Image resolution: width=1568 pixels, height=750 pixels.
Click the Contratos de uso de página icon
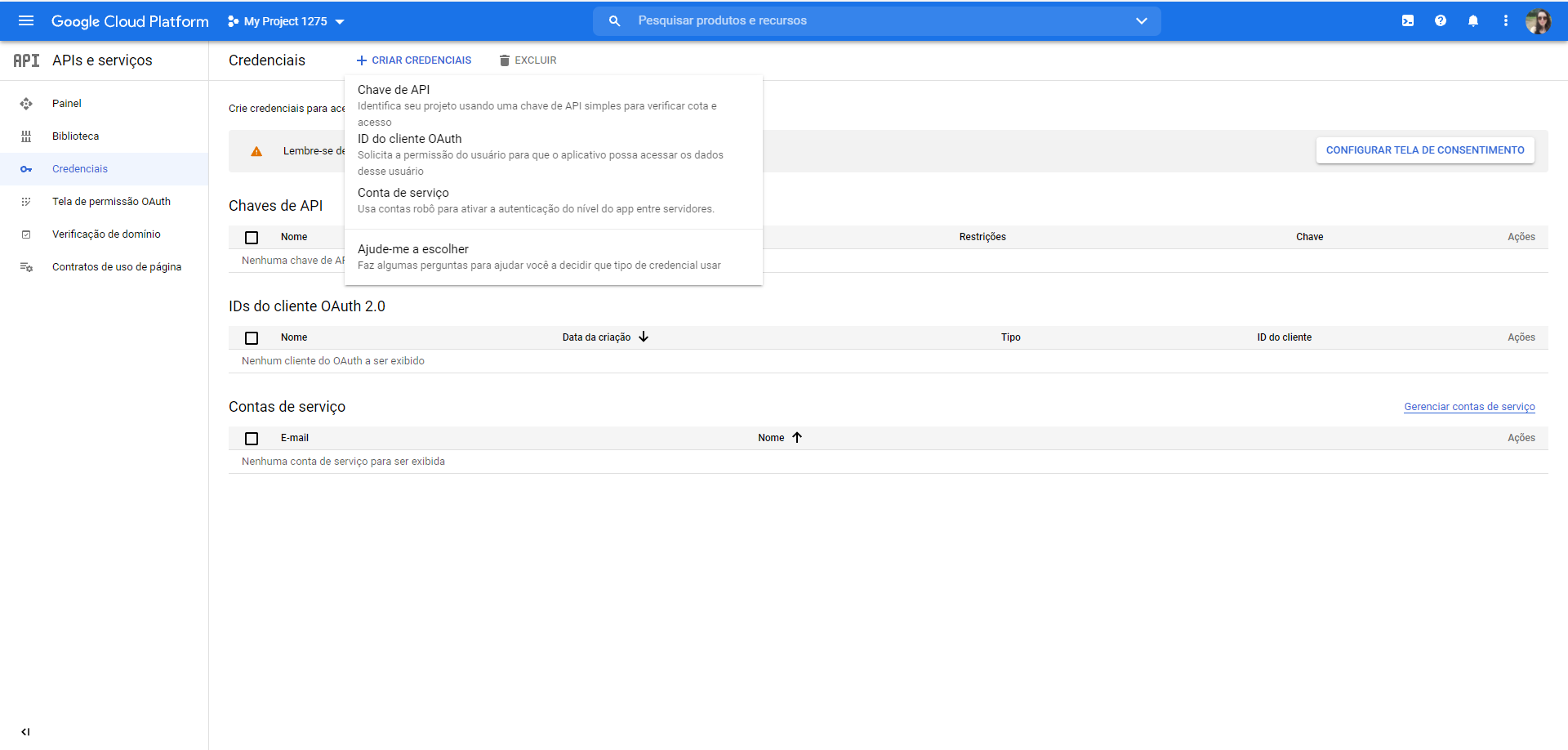point(26,267)
